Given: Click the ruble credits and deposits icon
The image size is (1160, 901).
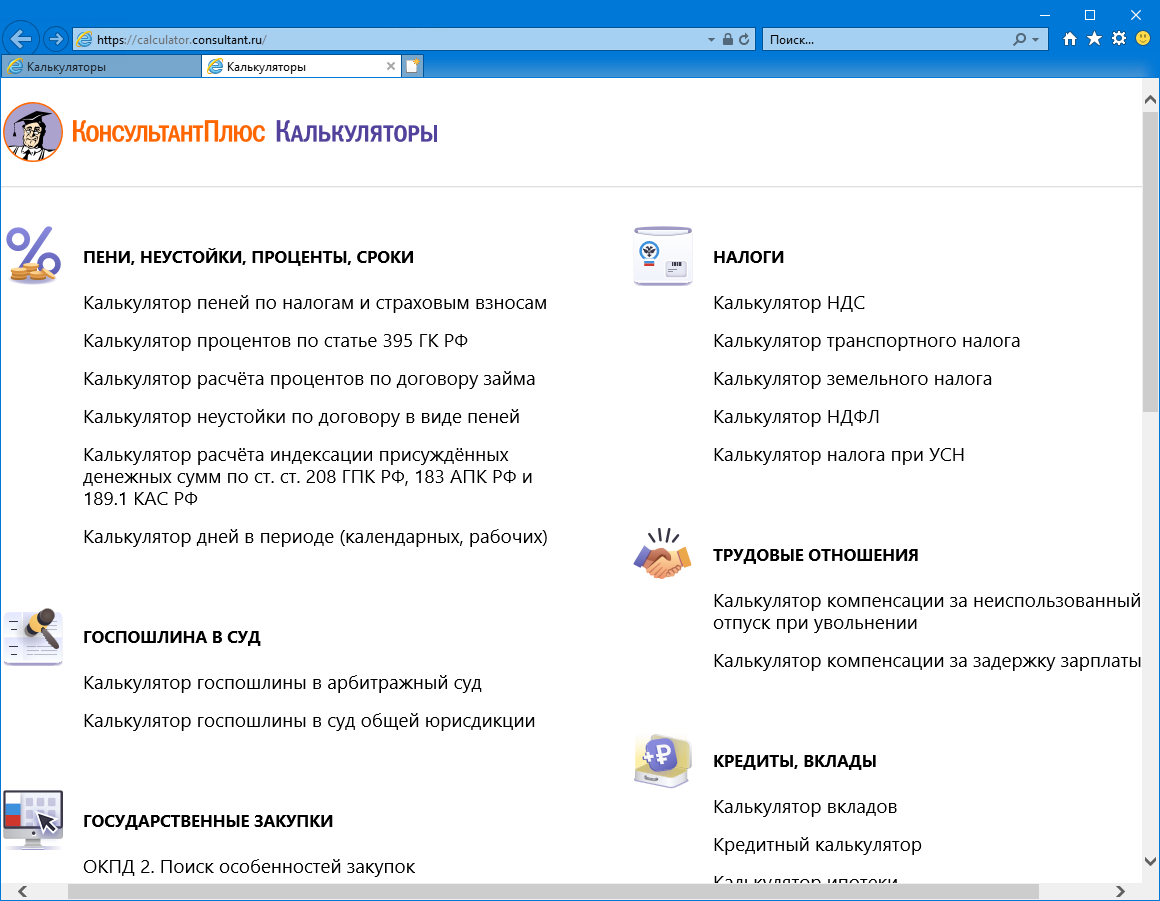Looking at the screenshot, I should point(662,760).
